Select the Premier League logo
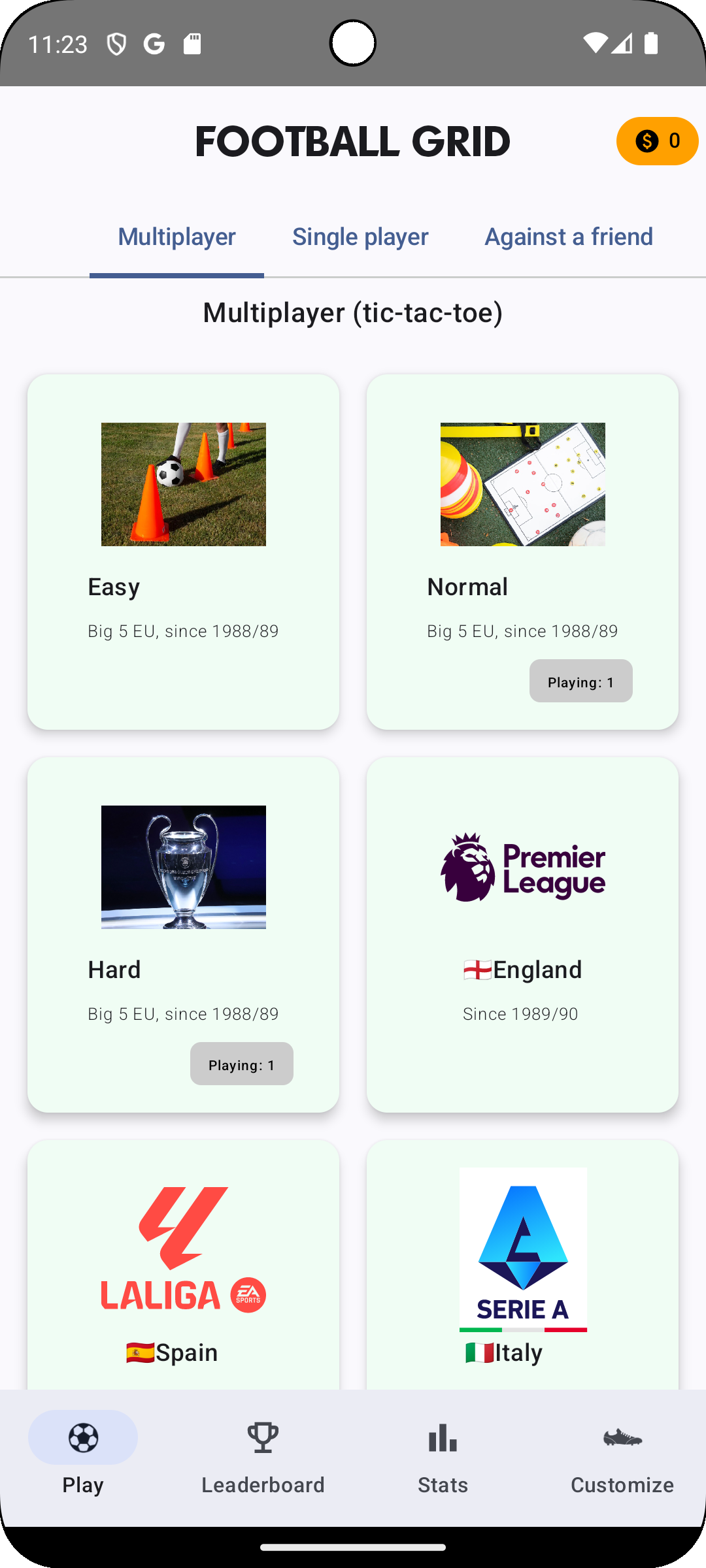This screenshot has height=1568, width=706. (x=522, y=867)
